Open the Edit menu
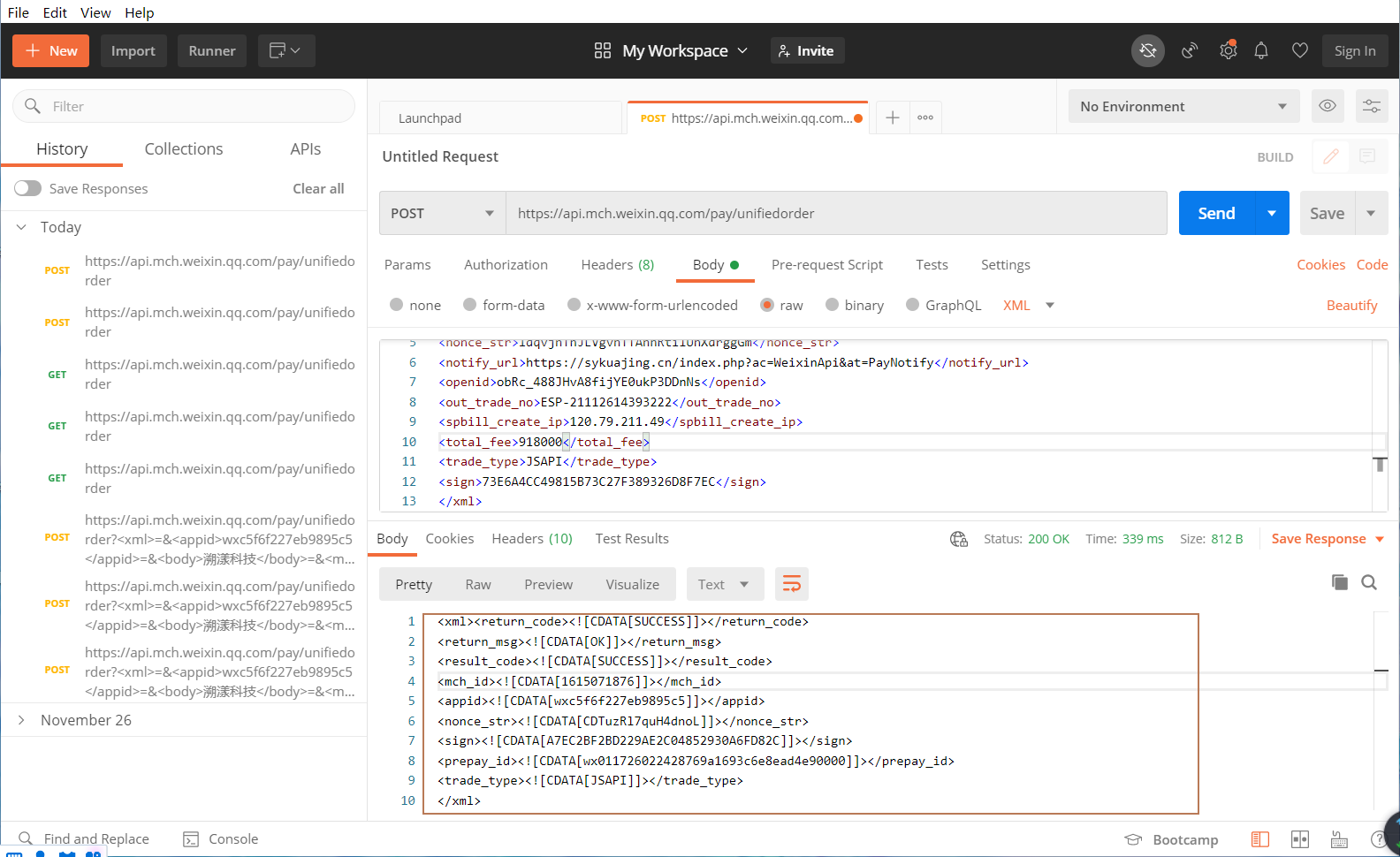 (55, 12)
